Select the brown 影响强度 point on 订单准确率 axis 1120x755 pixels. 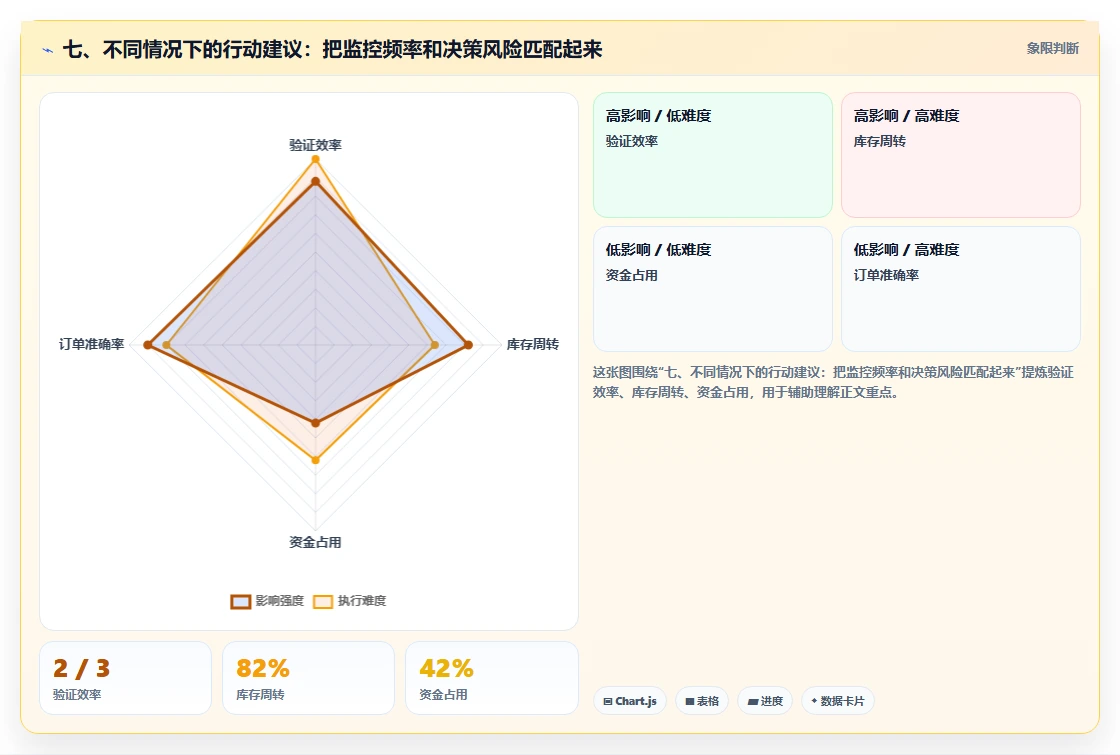148,345
